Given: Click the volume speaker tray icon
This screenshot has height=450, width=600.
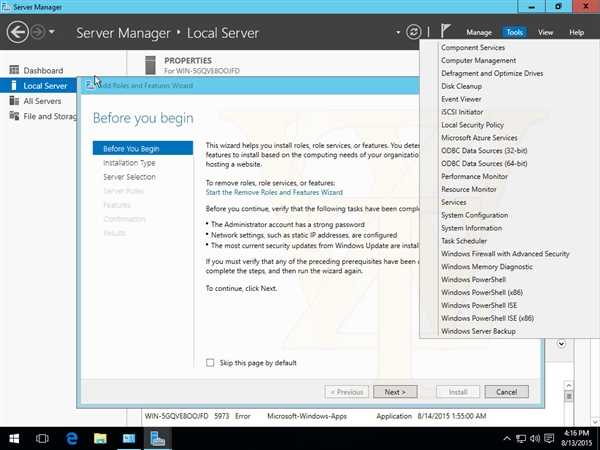Looking at the screenshot, I should pyautogui.click(x=535, y=439).
